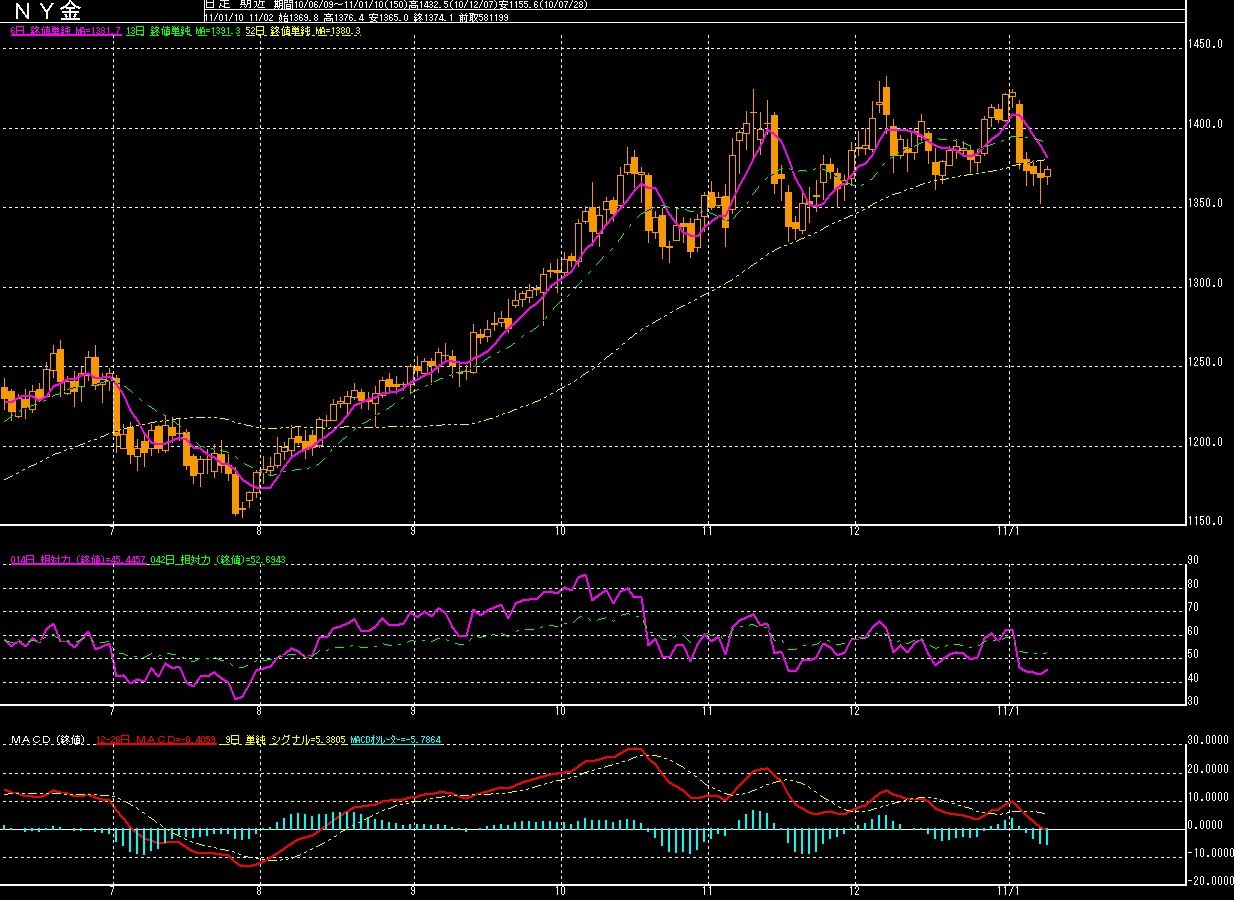This screenshot has width=1234, height=900.
Task: Select the MACDオシレーター=-5.7864 legend
Action: point(395,740)
